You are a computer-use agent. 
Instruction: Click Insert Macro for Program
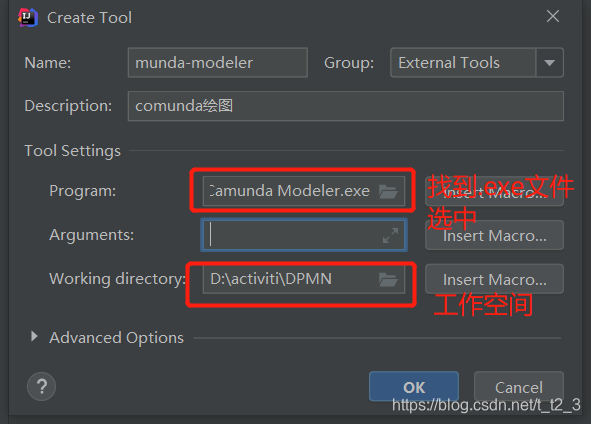[495, 191]
